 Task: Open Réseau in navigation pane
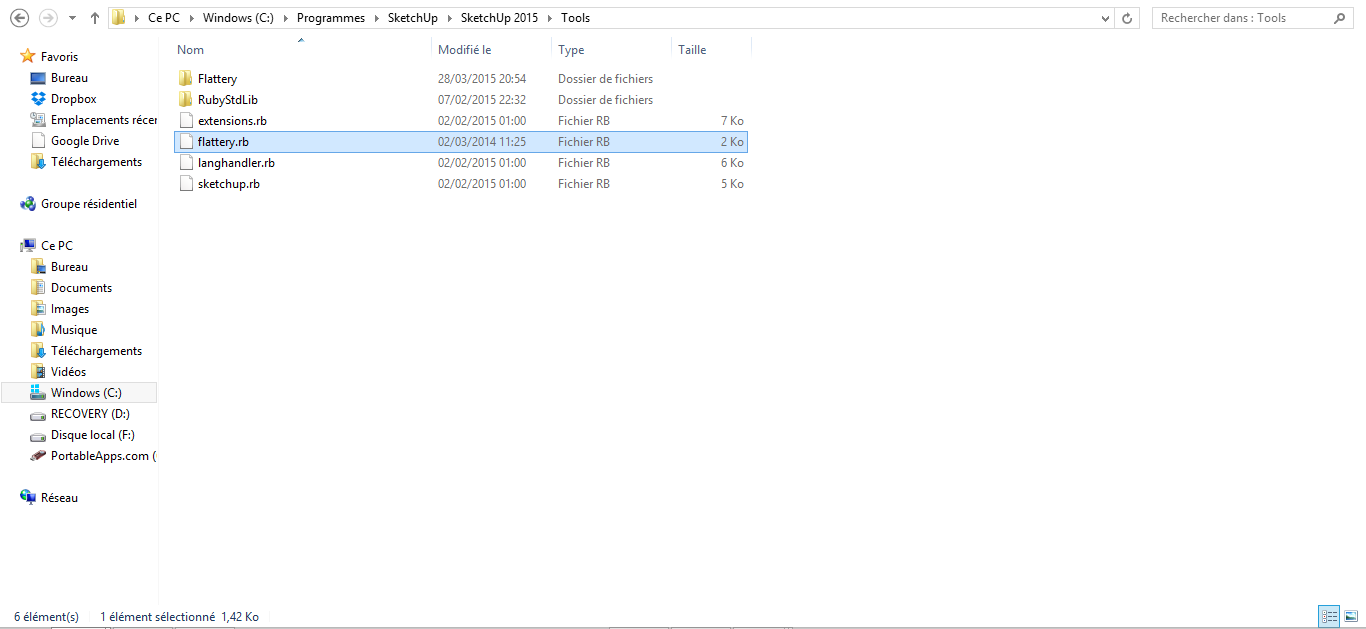[59, 498]
